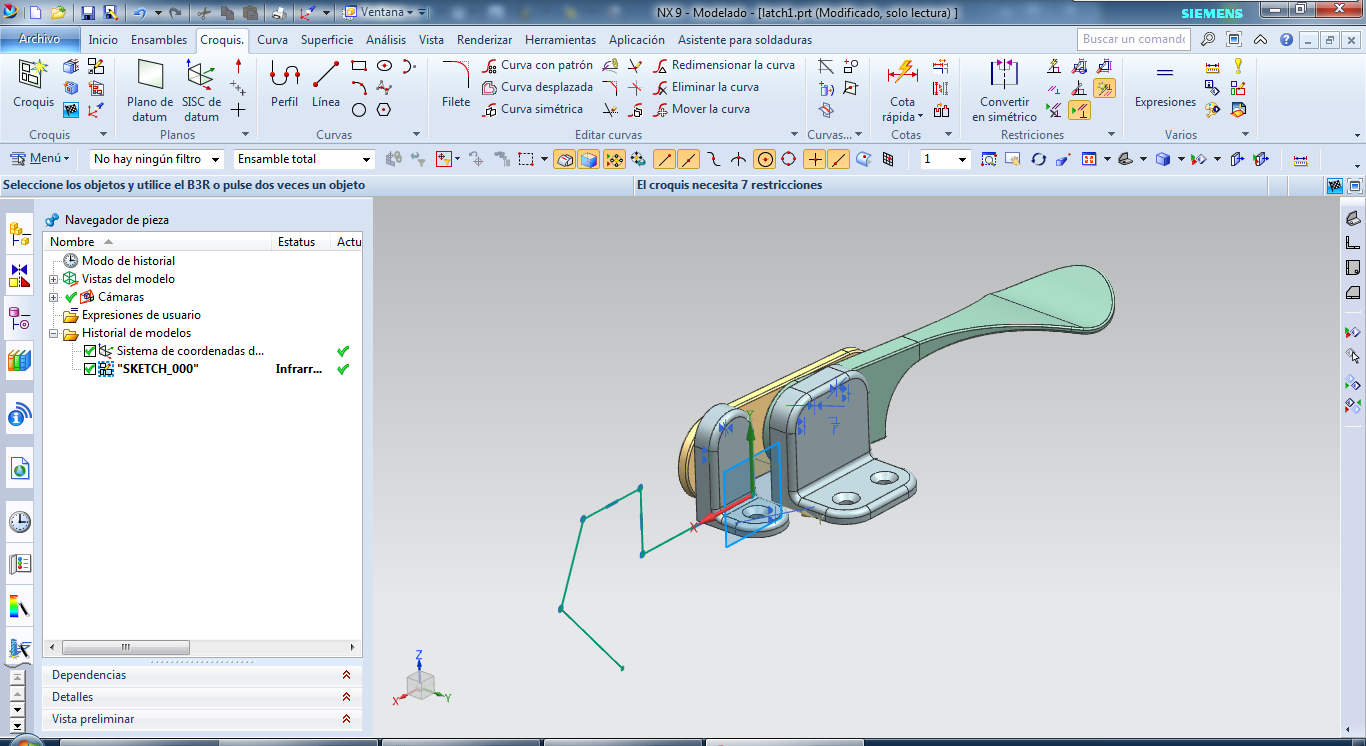Switch to Inicio ribbon tab
1366x746 pixels.
click(x=103, y=40)
